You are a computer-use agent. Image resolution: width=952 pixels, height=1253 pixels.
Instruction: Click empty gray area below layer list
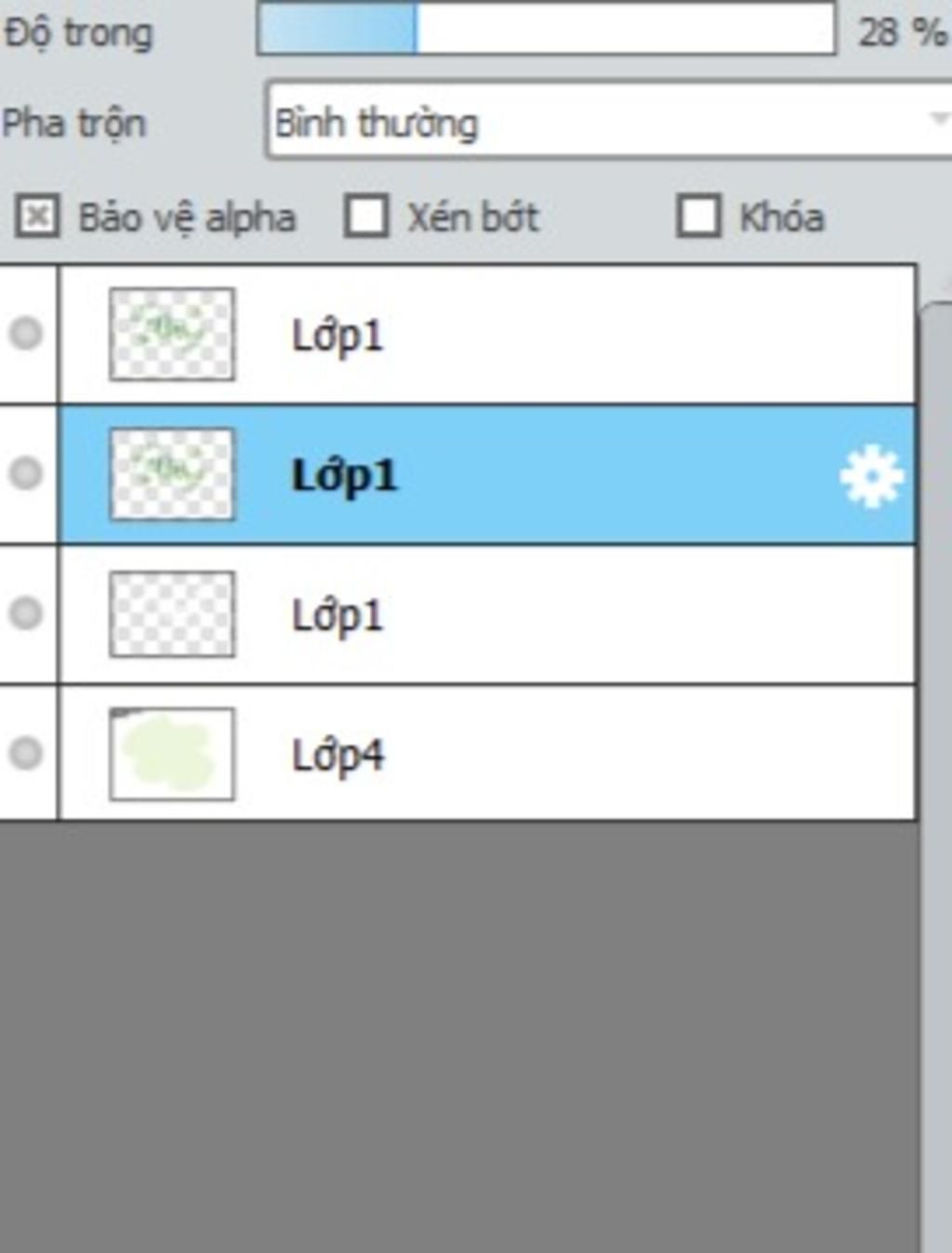pos(460,1036)
